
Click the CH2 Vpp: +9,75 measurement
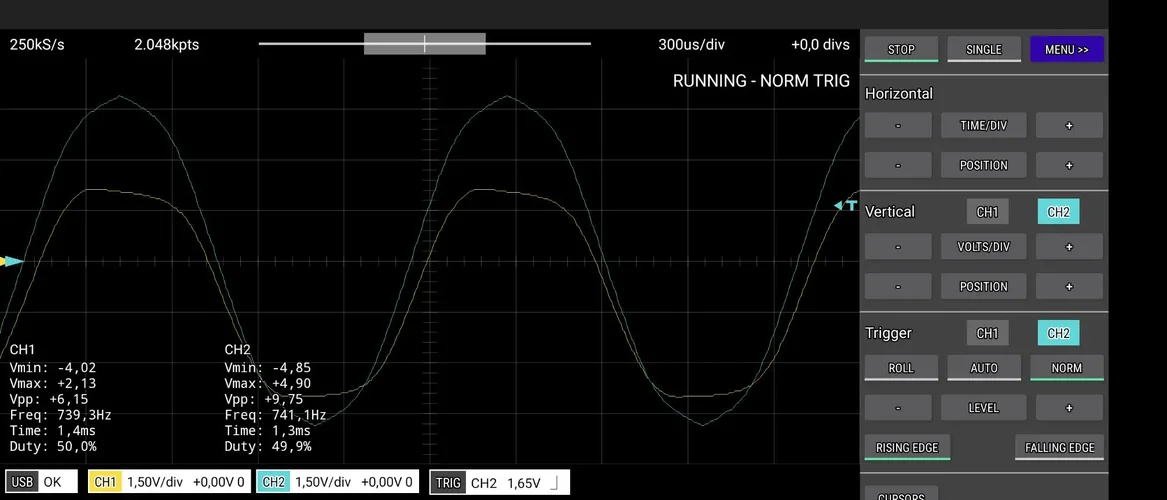[263, 399]
